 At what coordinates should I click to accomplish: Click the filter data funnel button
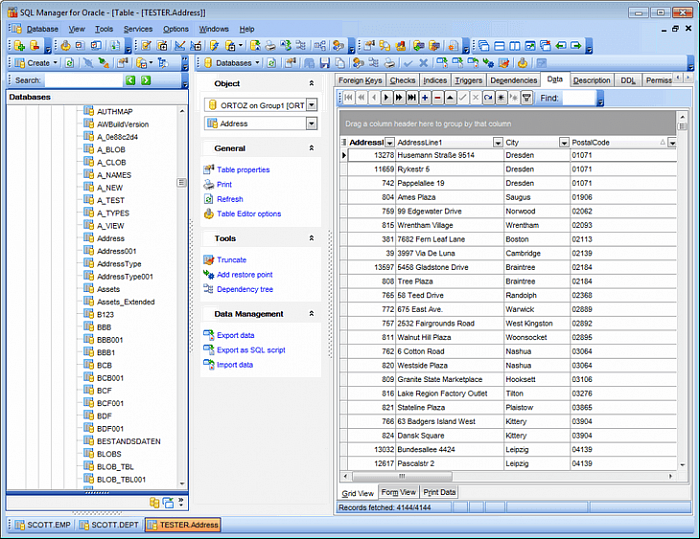(x=527, y=97)
